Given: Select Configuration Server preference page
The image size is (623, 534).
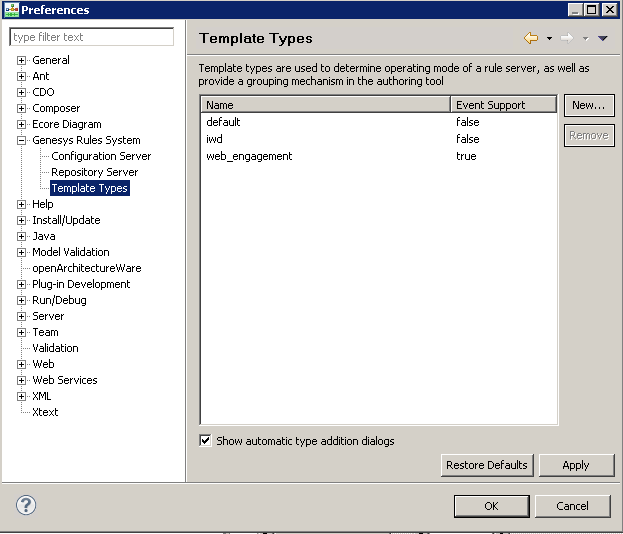Looking at the screenshot, I should (101, 156).
